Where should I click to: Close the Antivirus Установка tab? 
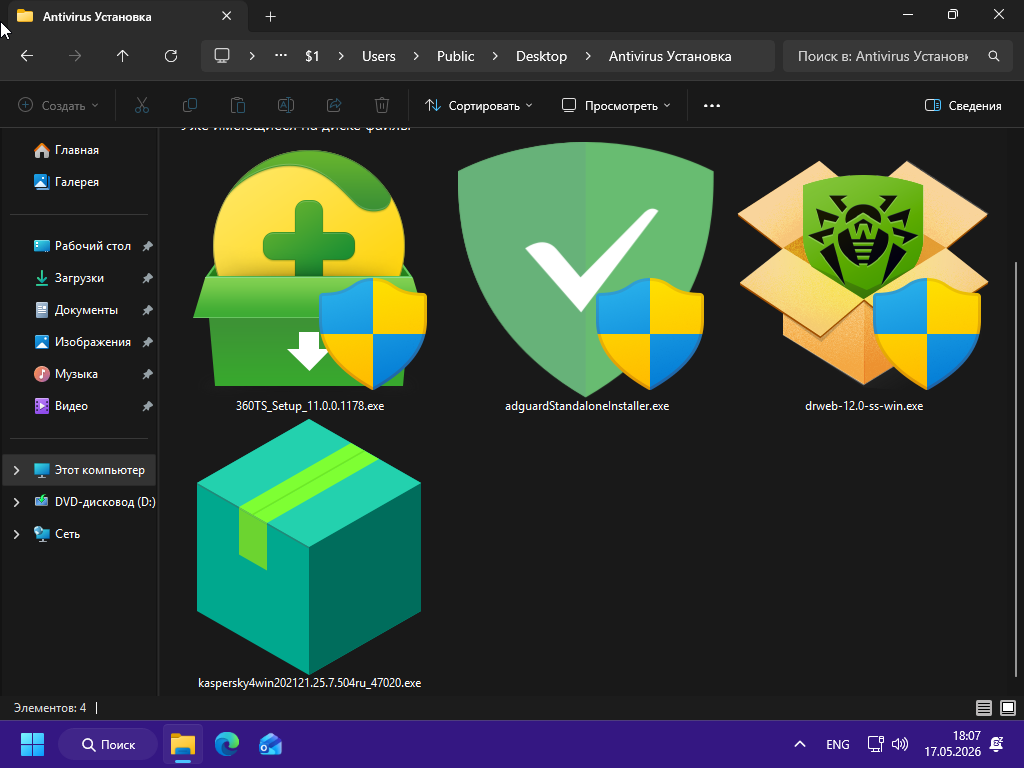pyautogui.click(x=227, y=16)
